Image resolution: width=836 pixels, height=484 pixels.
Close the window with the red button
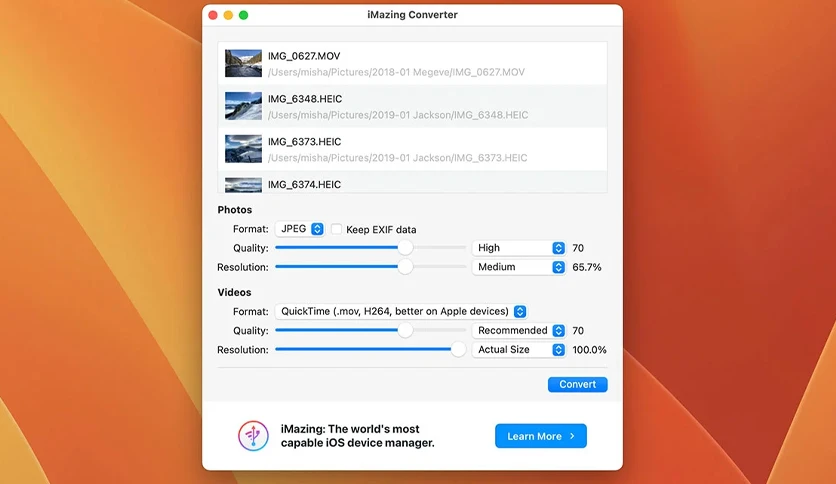pos(213,15)
